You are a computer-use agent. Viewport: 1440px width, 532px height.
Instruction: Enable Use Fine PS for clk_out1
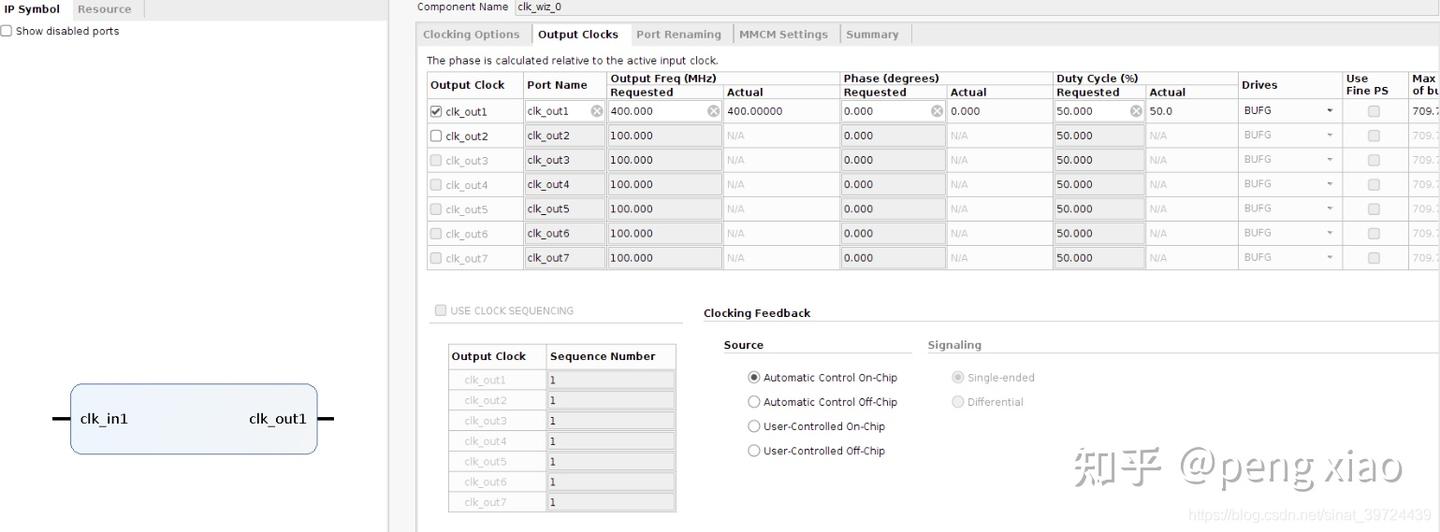tap(1373, 111)
